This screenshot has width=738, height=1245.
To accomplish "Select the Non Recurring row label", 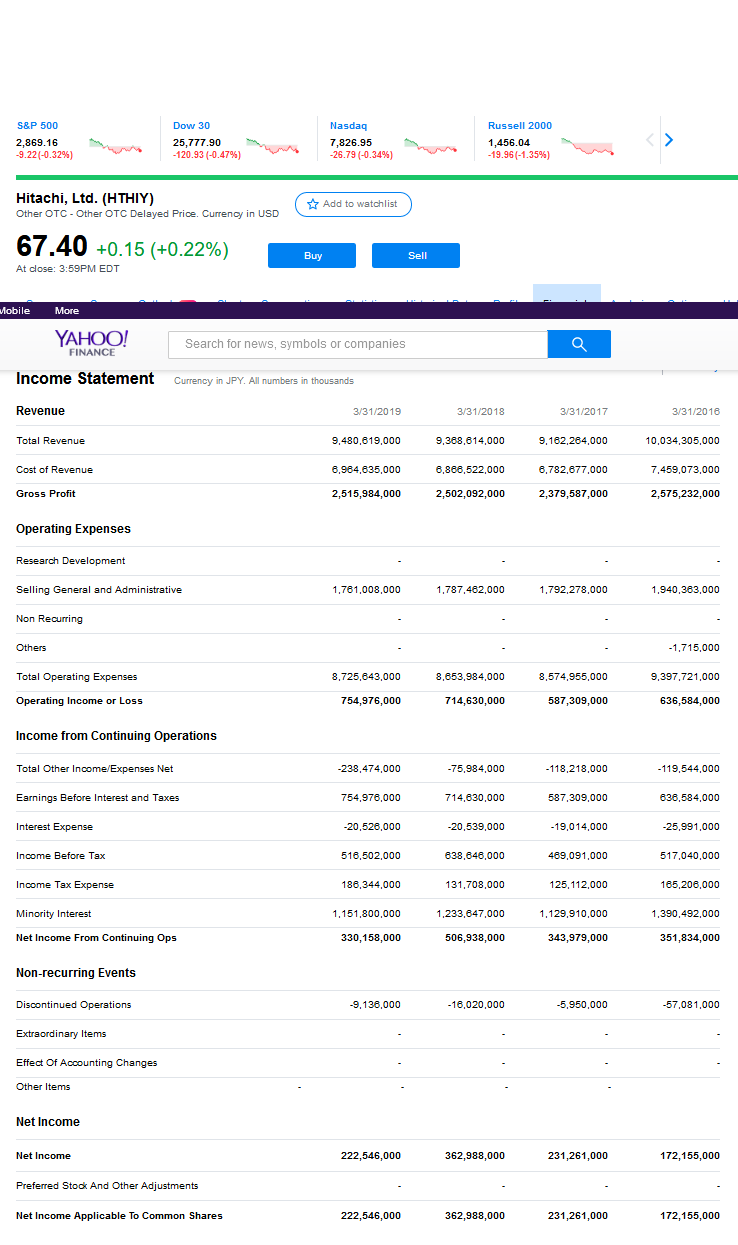I will click(49, 619).
